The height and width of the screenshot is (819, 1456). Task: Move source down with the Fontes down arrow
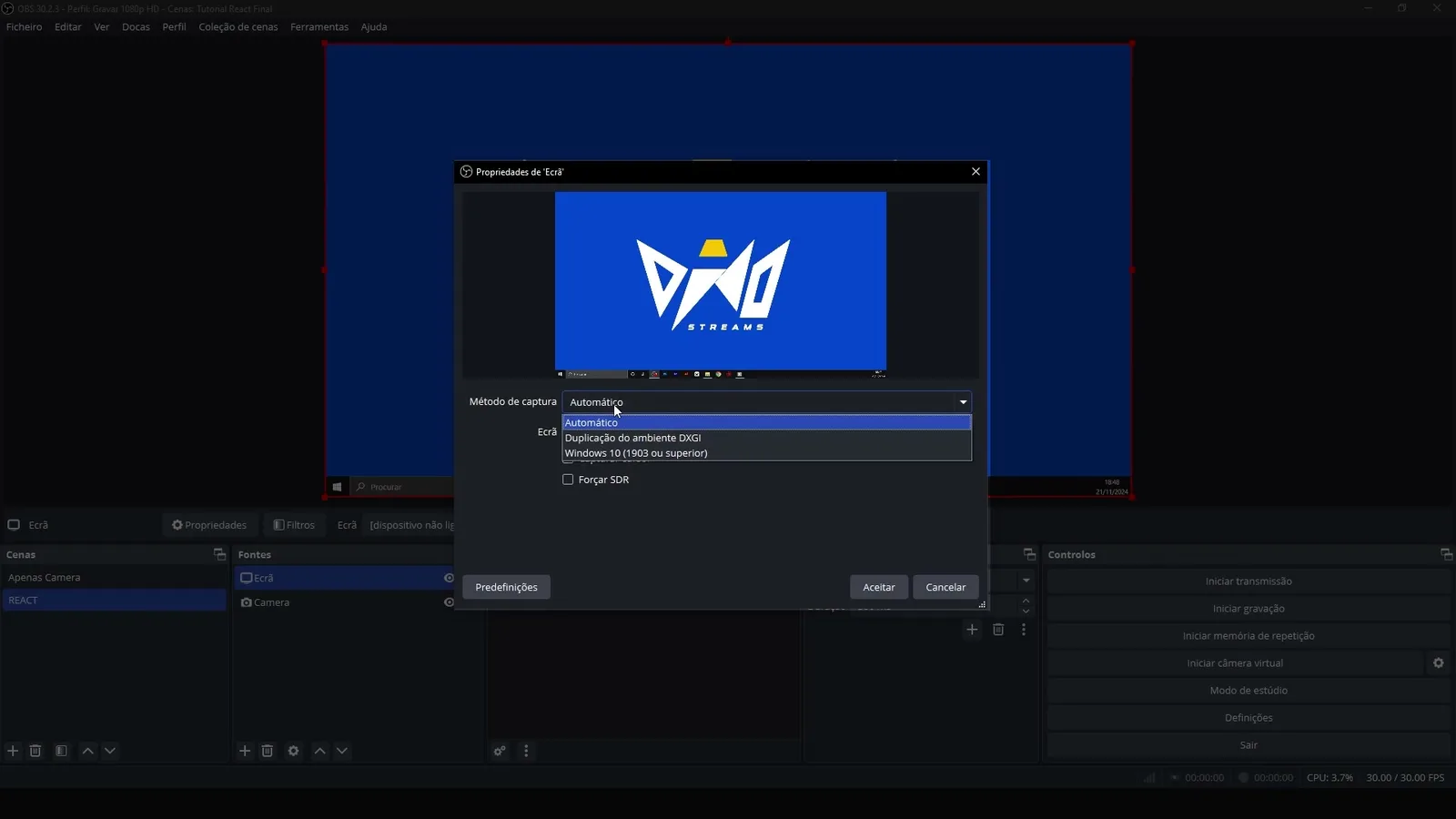click(x=342, y=751)
